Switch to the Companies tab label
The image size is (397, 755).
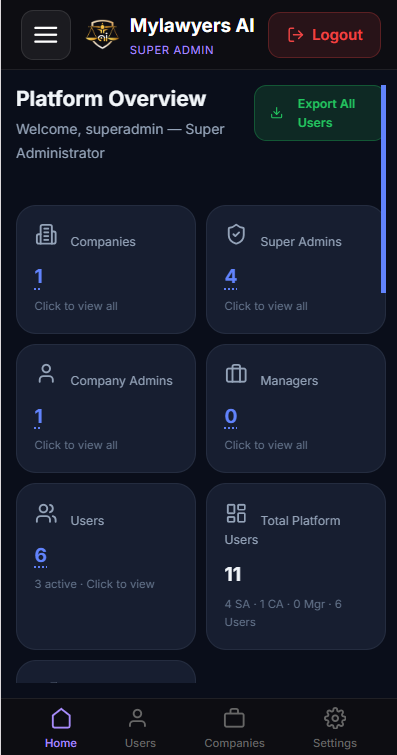click(x=235, y=743)
